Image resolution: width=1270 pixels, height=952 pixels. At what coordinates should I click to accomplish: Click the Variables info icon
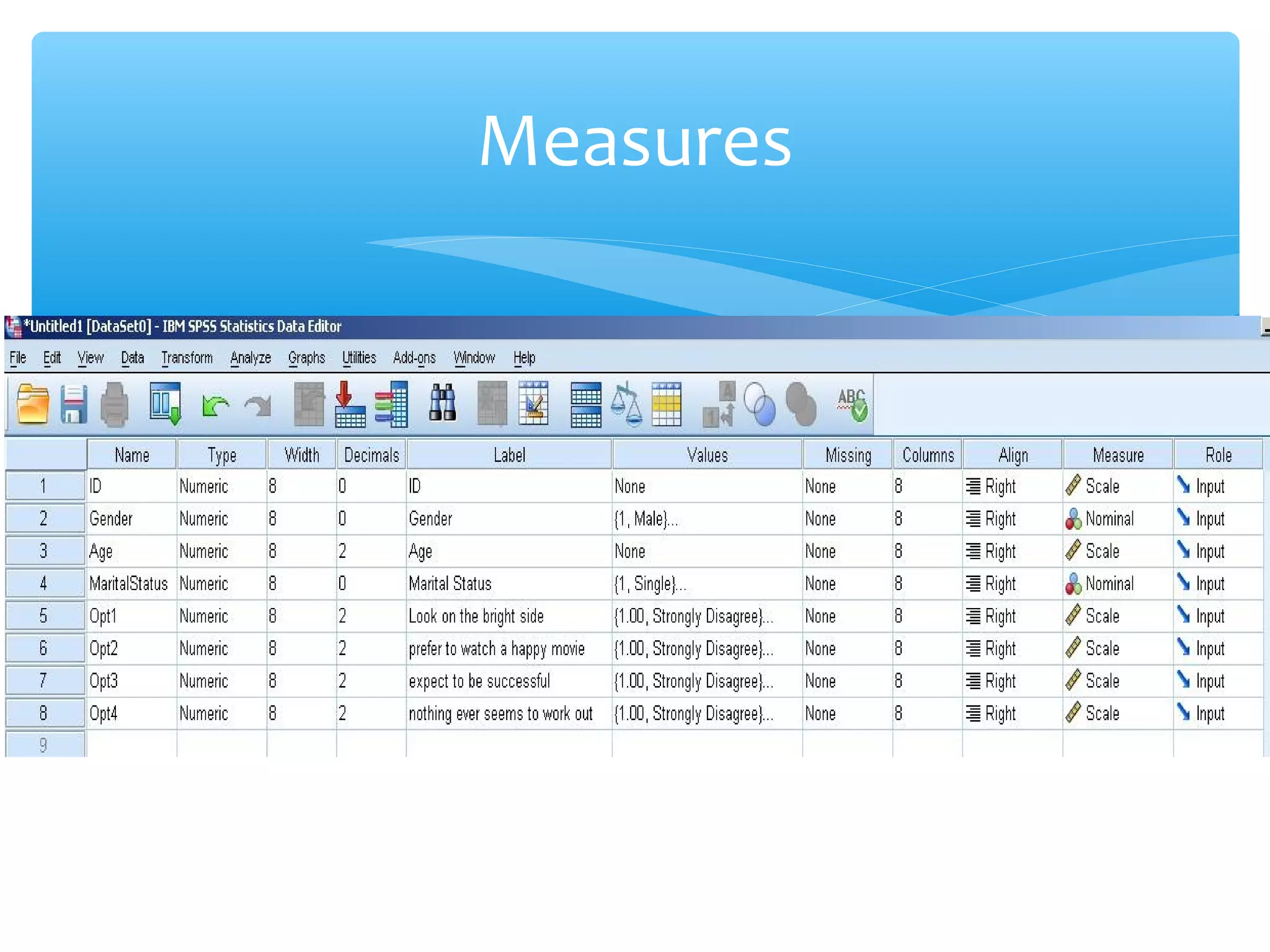tap(391, 404)
